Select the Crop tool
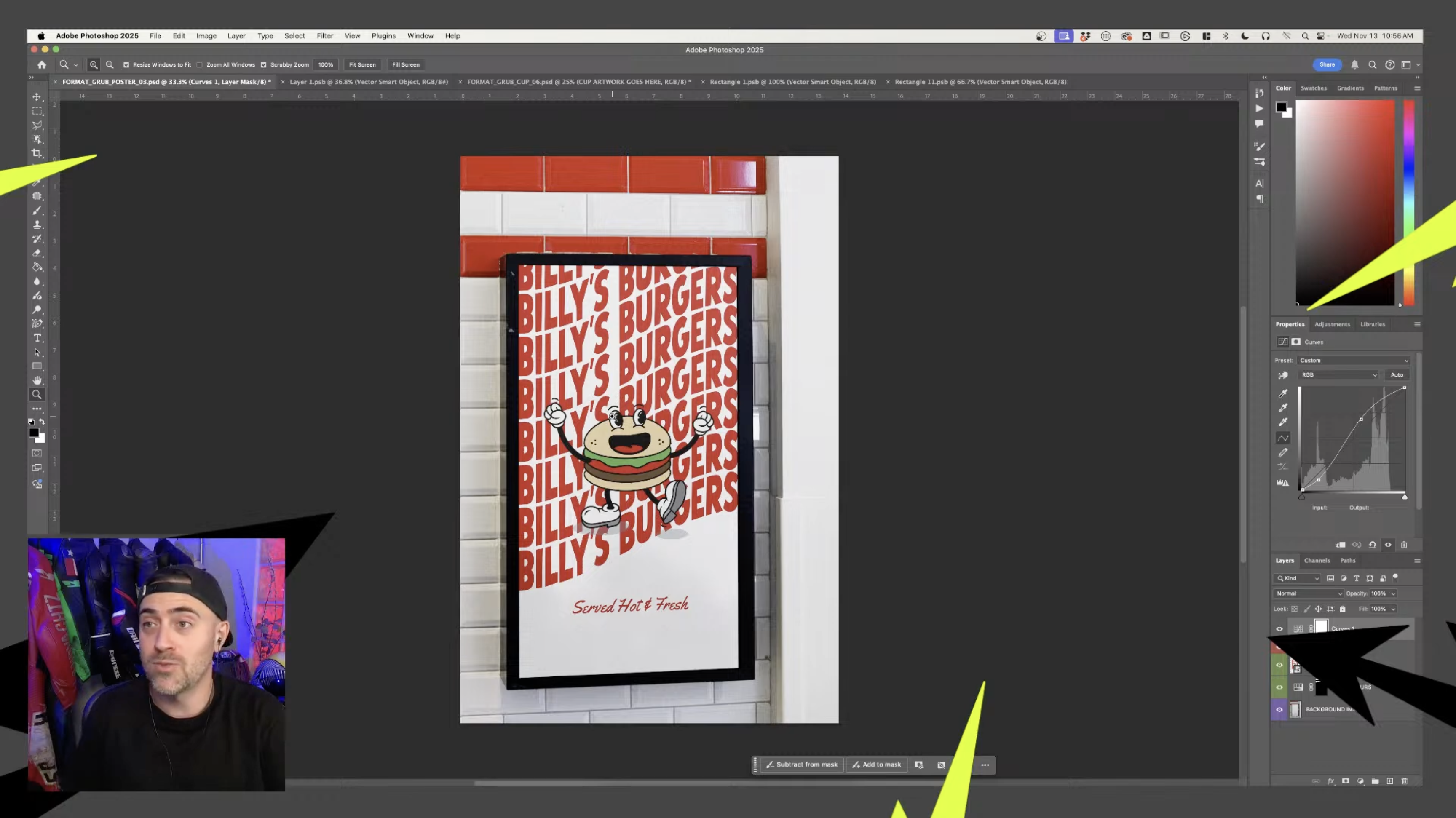Image resolution: width=1456 pixels, height=818 pixels. click(37, 153)
